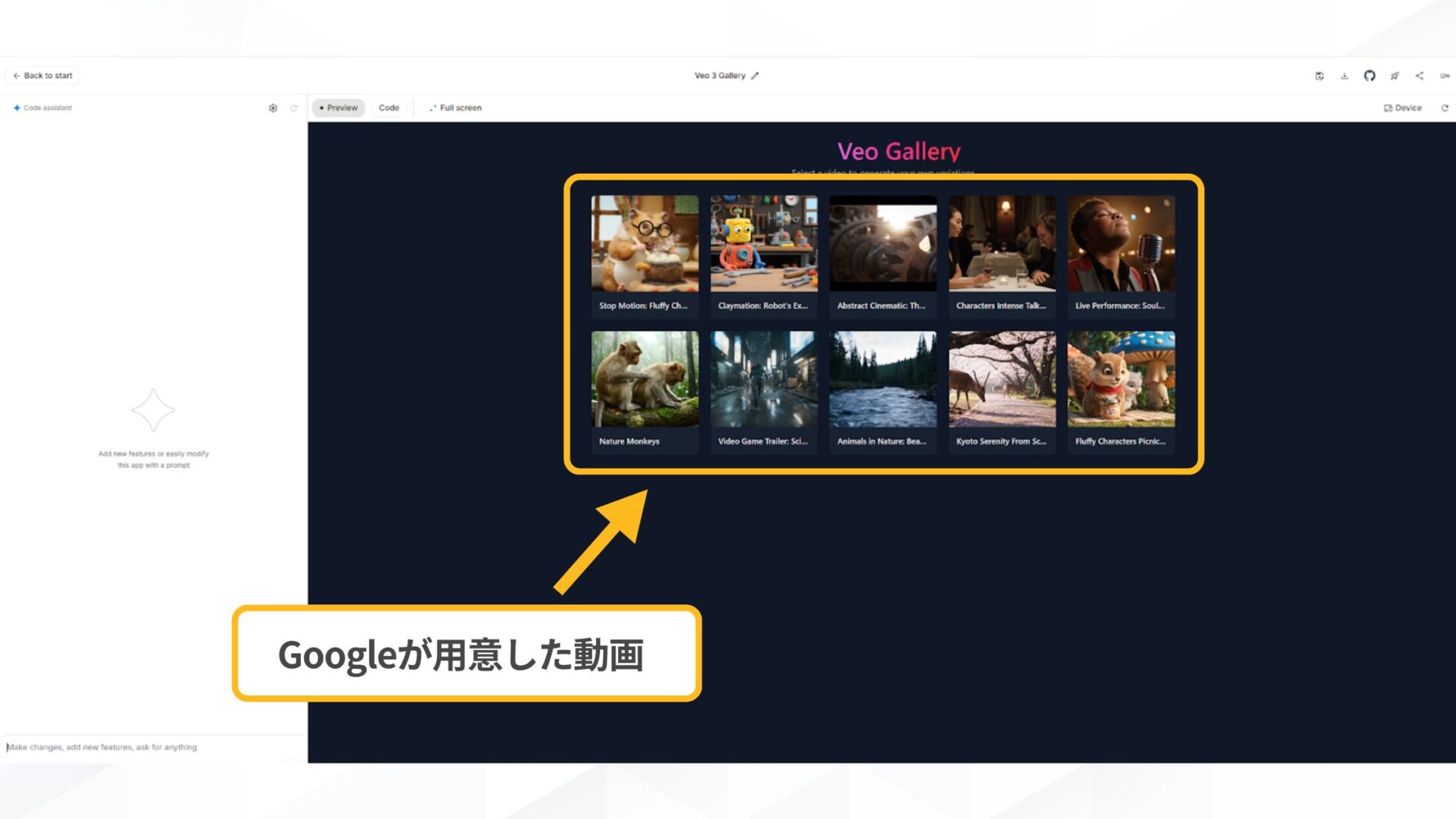Open the Code assistant settings gear
Image resolution: width=1456 pixels, height=819 pixels.
(x=273, y=108)
